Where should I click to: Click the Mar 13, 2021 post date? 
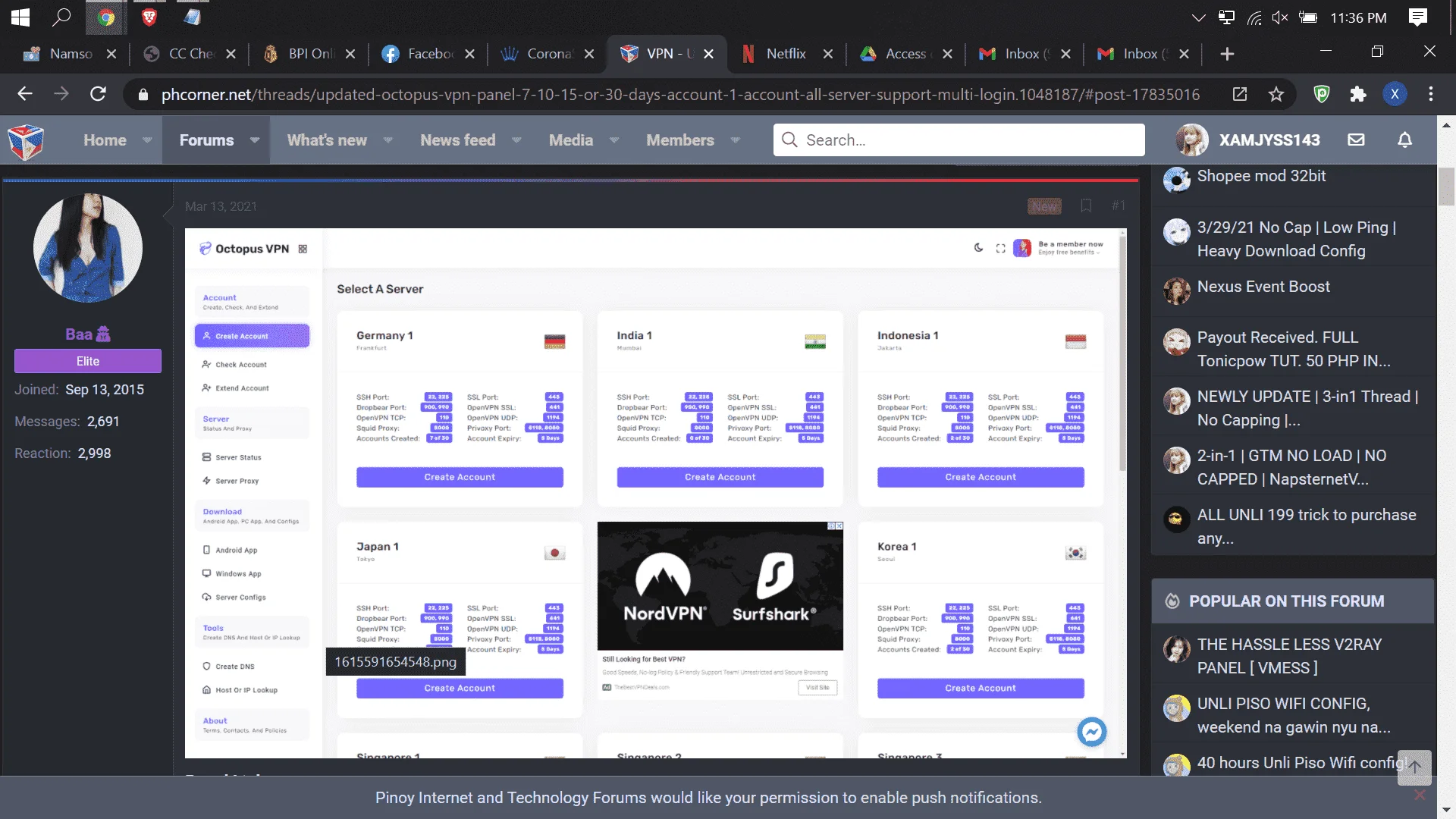(221, 206)
